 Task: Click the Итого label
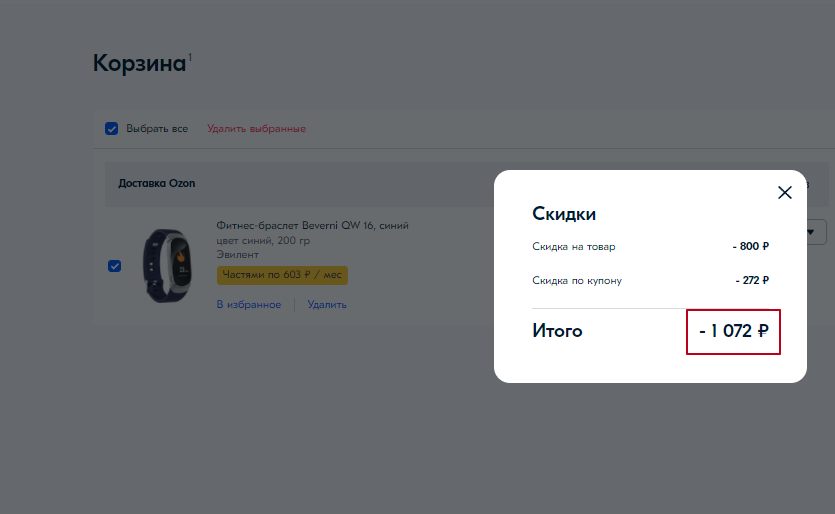click(557, 331)
